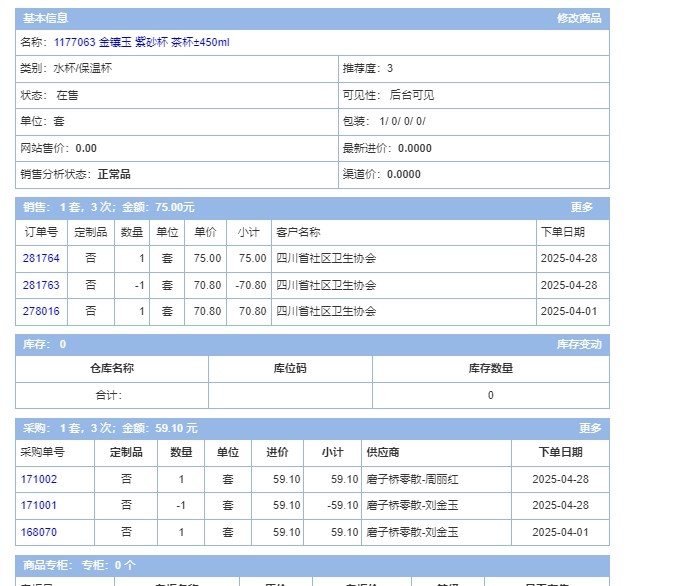Click the 客户名称 column header
The image size is (673, 586).
(x=298, y=232)
